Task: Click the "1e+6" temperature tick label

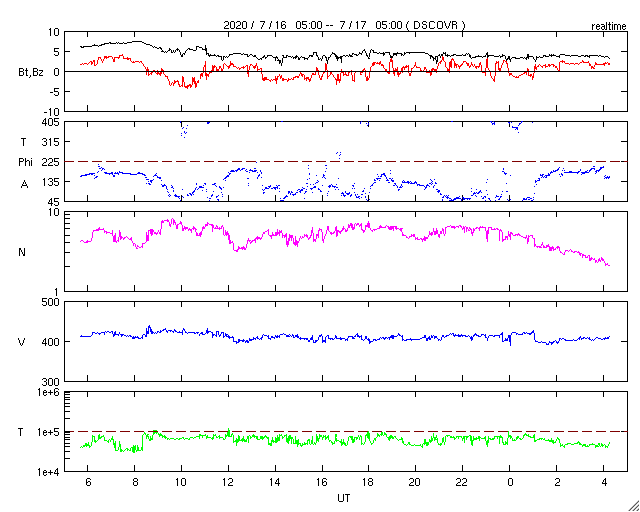Action: (x=49, y=392)
